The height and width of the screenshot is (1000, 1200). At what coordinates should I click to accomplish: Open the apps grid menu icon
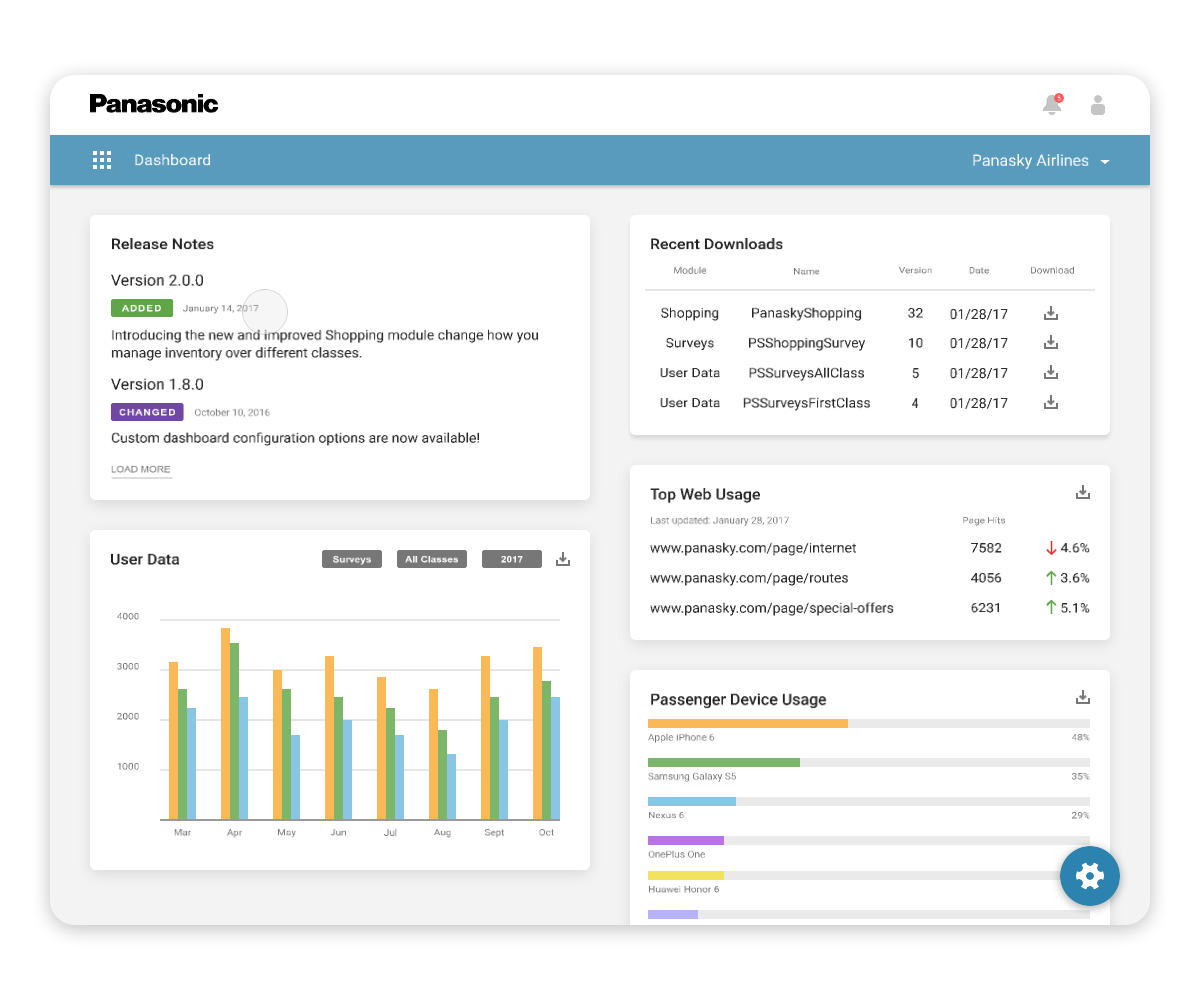101,160
